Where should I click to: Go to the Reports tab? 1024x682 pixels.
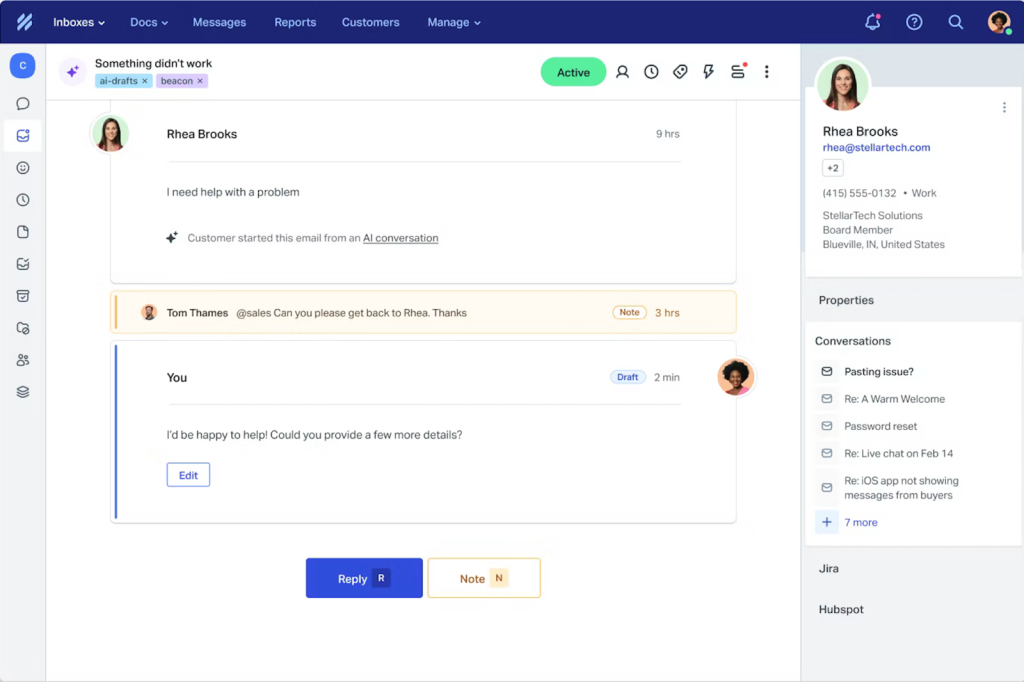[x=295, y=22]
